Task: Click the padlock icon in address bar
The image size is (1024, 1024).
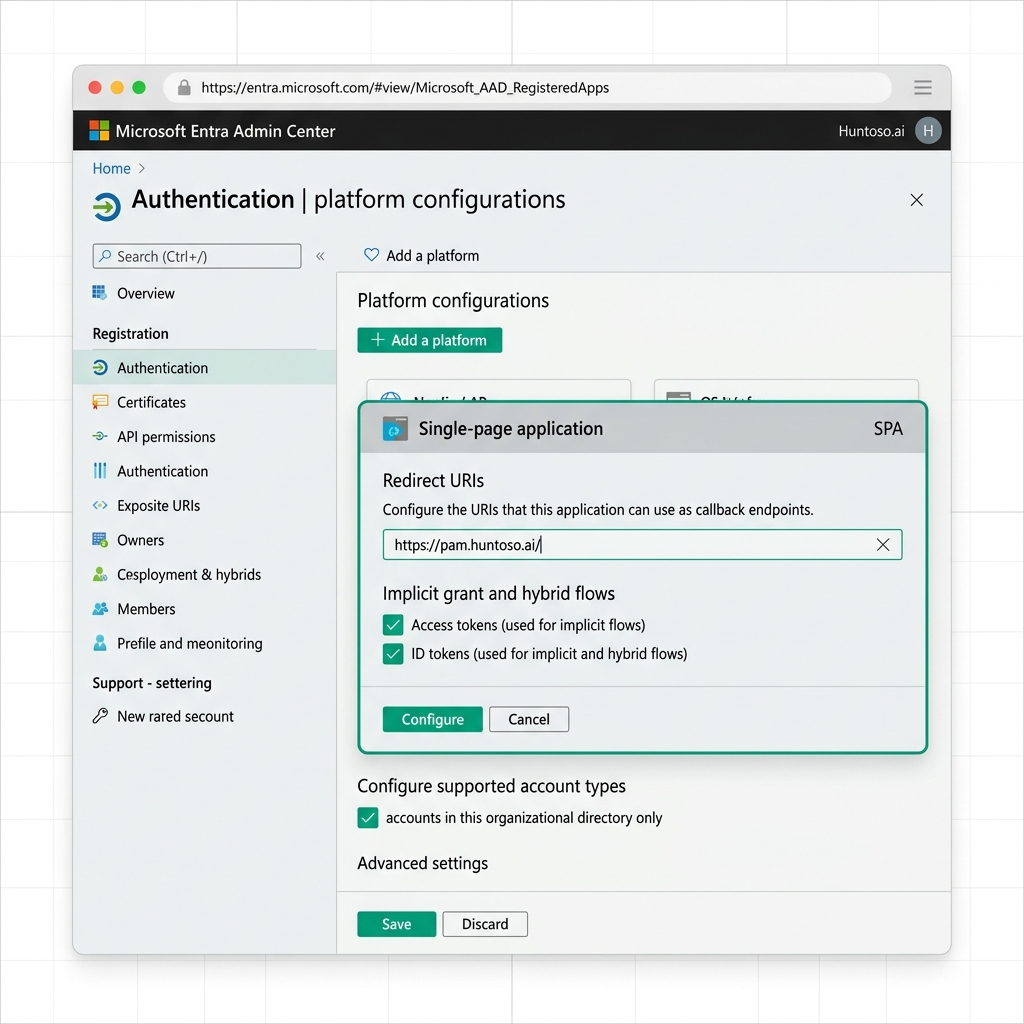Action: pos(184,88)
